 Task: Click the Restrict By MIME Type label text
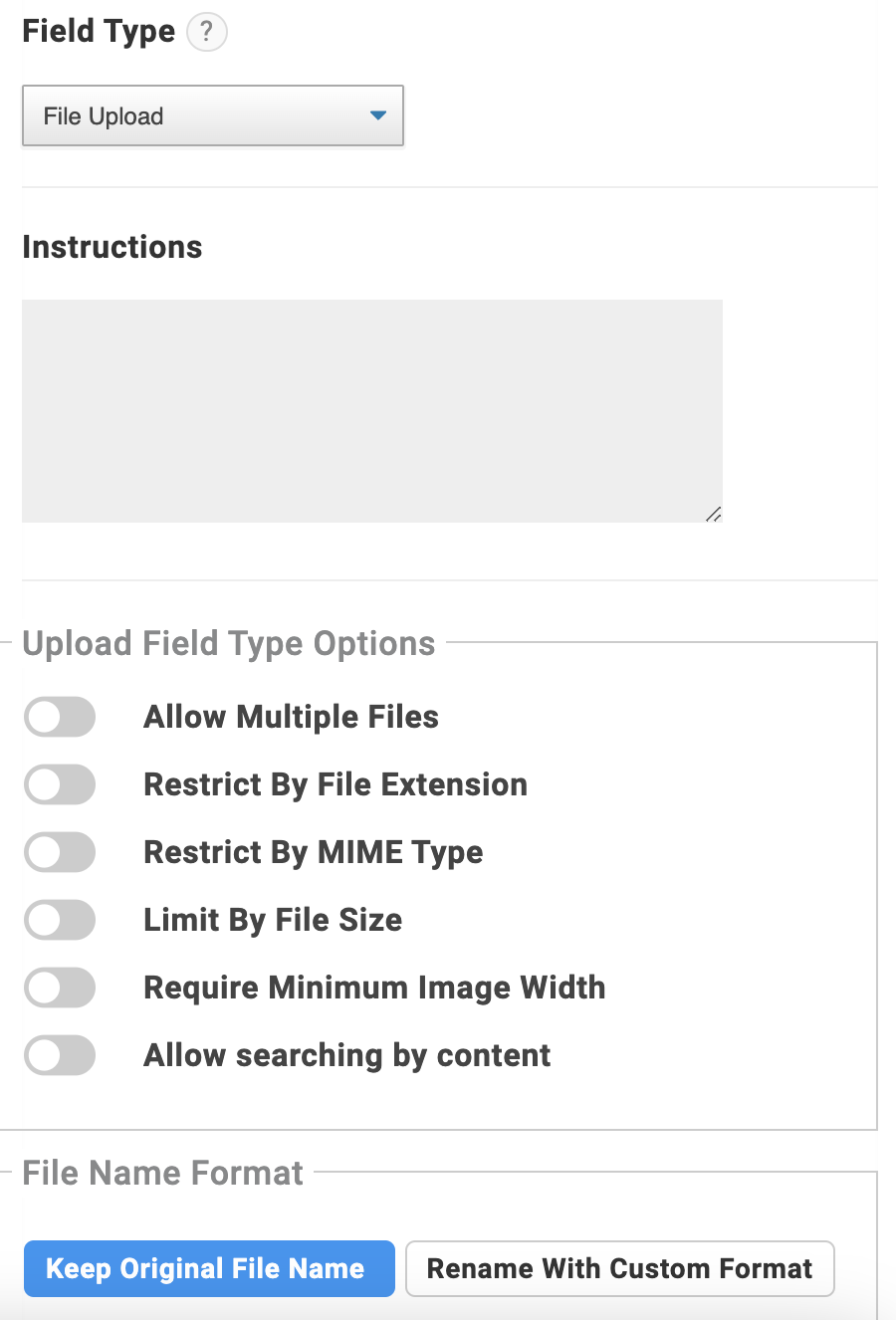pyautogui.click(x=314, y=852)
